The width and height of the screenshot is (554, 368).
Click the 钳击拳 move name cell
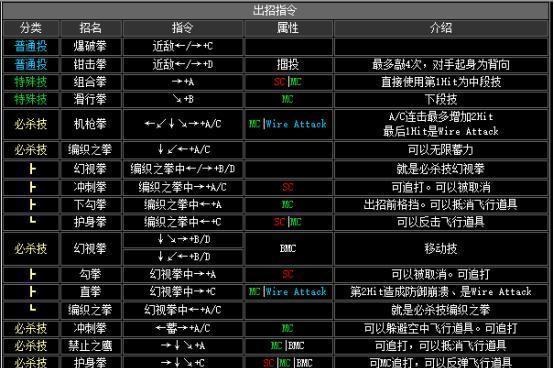pos(91,65)
